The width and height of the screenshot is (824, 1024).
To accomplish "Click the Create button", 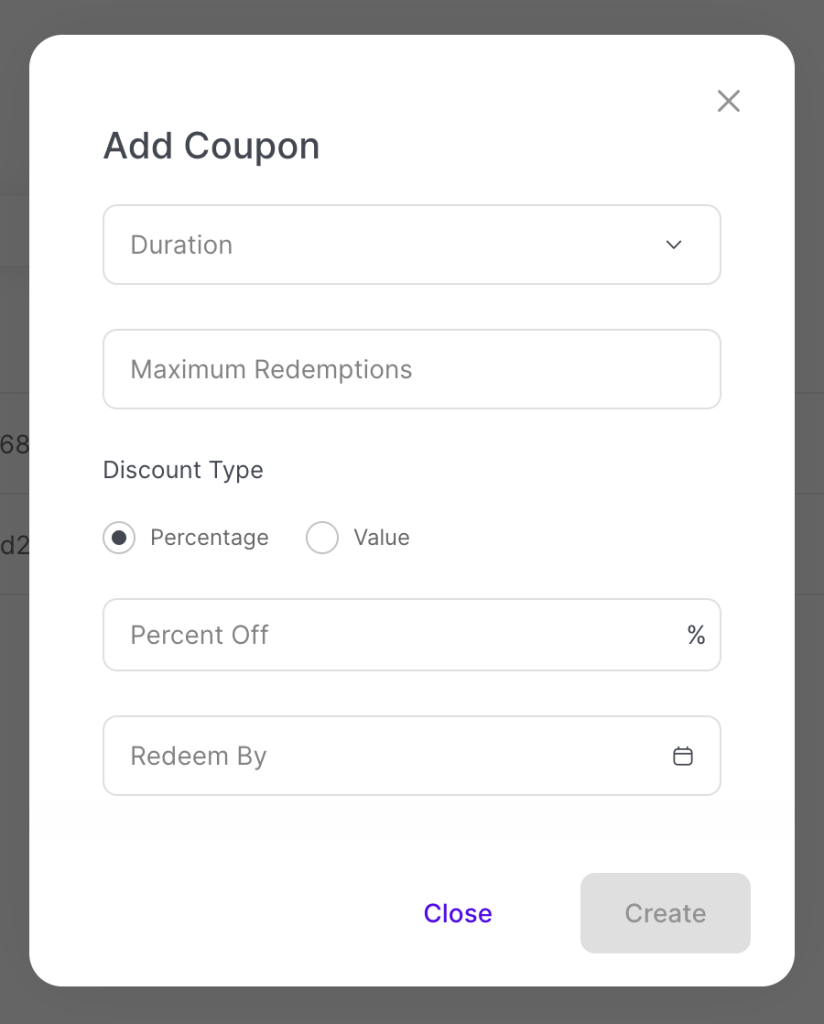I will pos(665,913).
